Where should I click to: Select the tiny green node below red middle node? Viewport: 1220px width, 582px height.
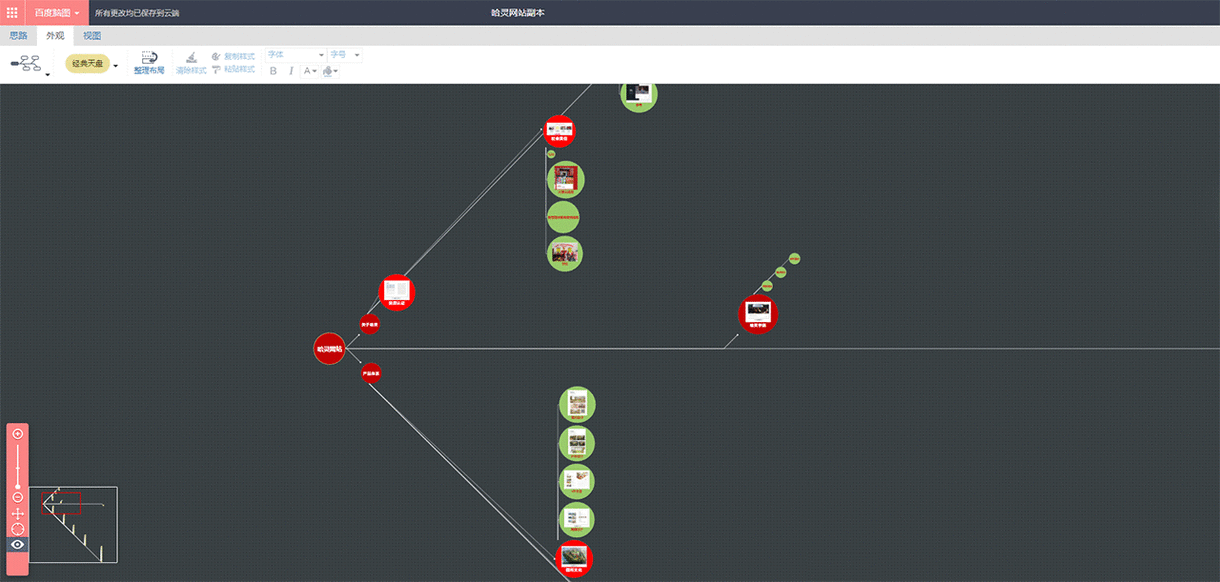coord(551,154)
